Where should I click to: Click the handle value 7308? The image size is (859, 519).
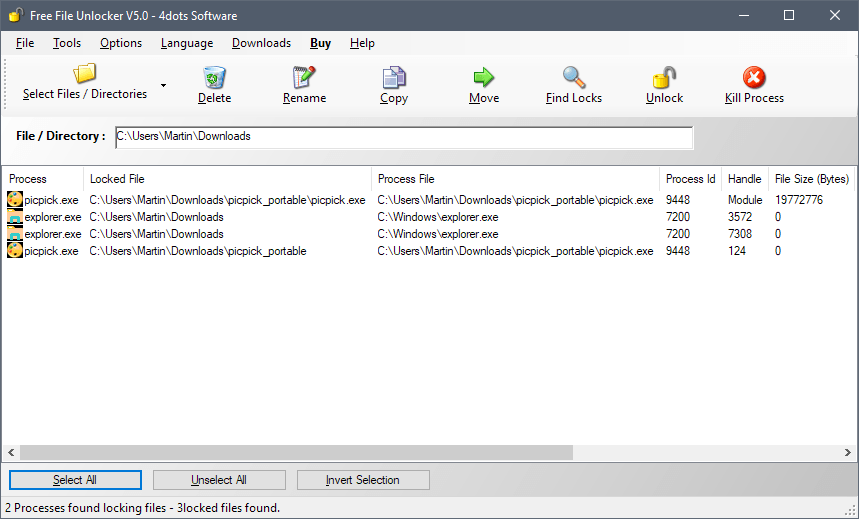point(740,234)
